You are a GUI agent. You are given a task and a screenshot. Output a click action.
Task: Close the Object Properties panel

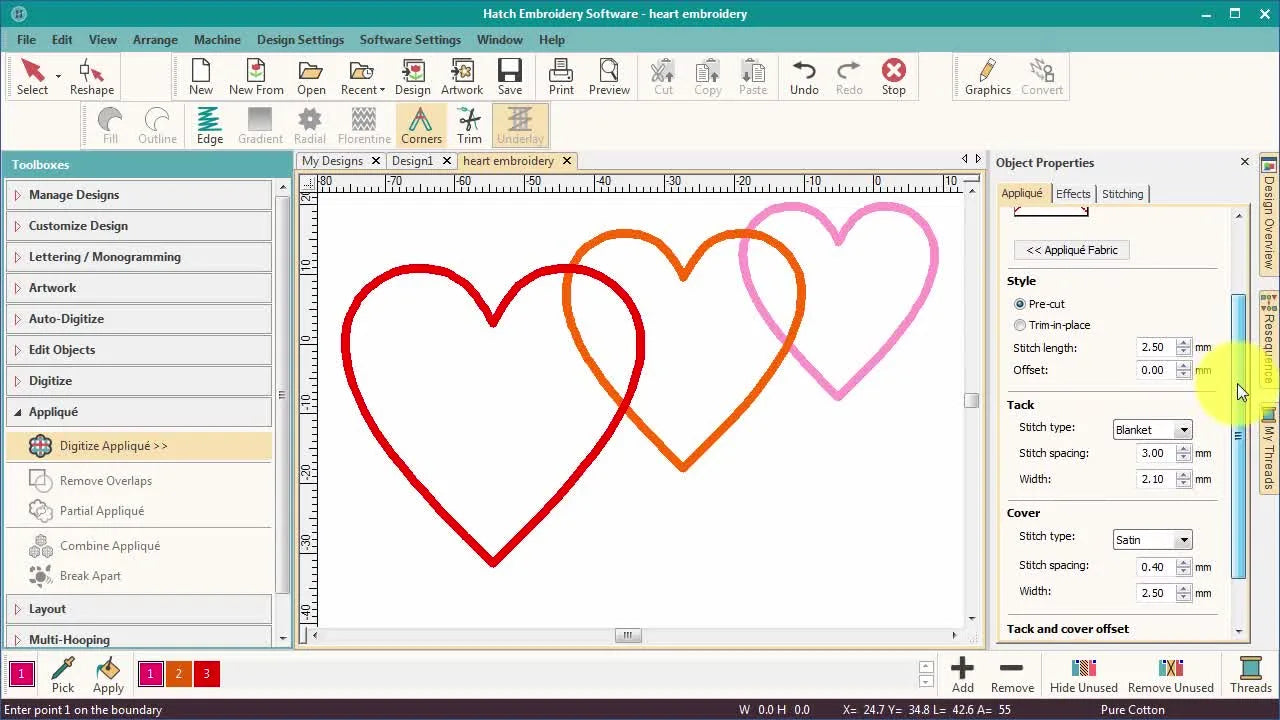1245,162
